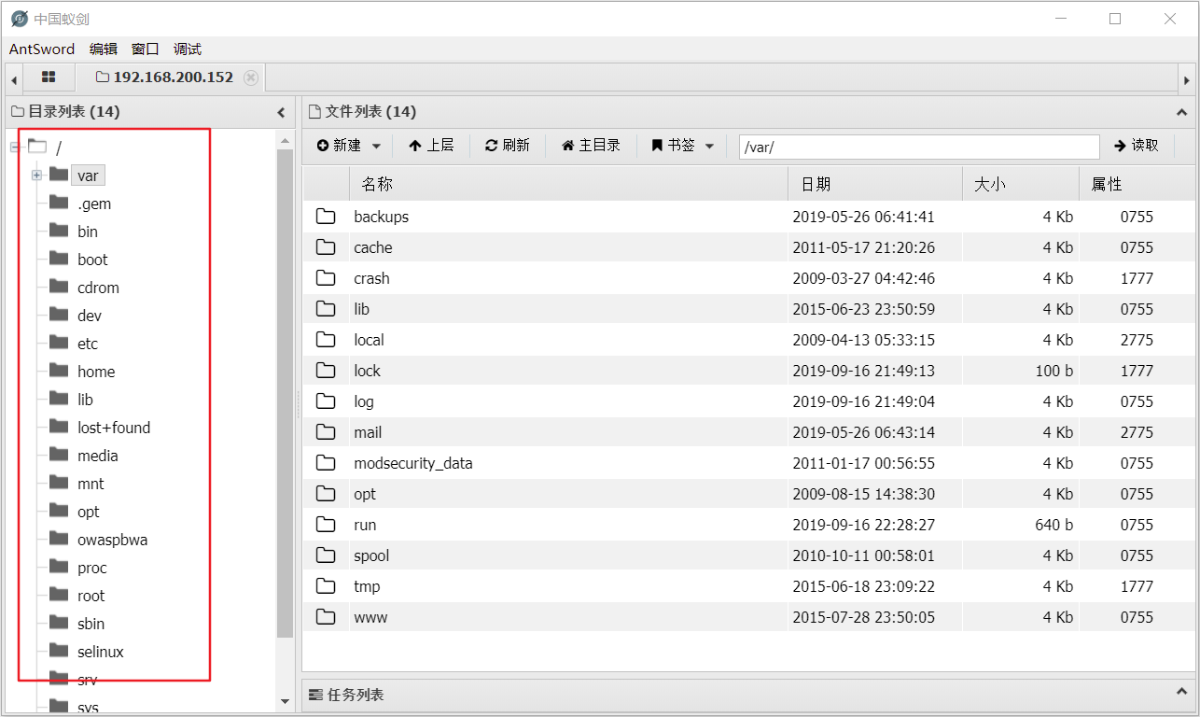This screenshot has width=1200, height=717.
Task: Collapse the root / tree node
Action: (15, 147)
